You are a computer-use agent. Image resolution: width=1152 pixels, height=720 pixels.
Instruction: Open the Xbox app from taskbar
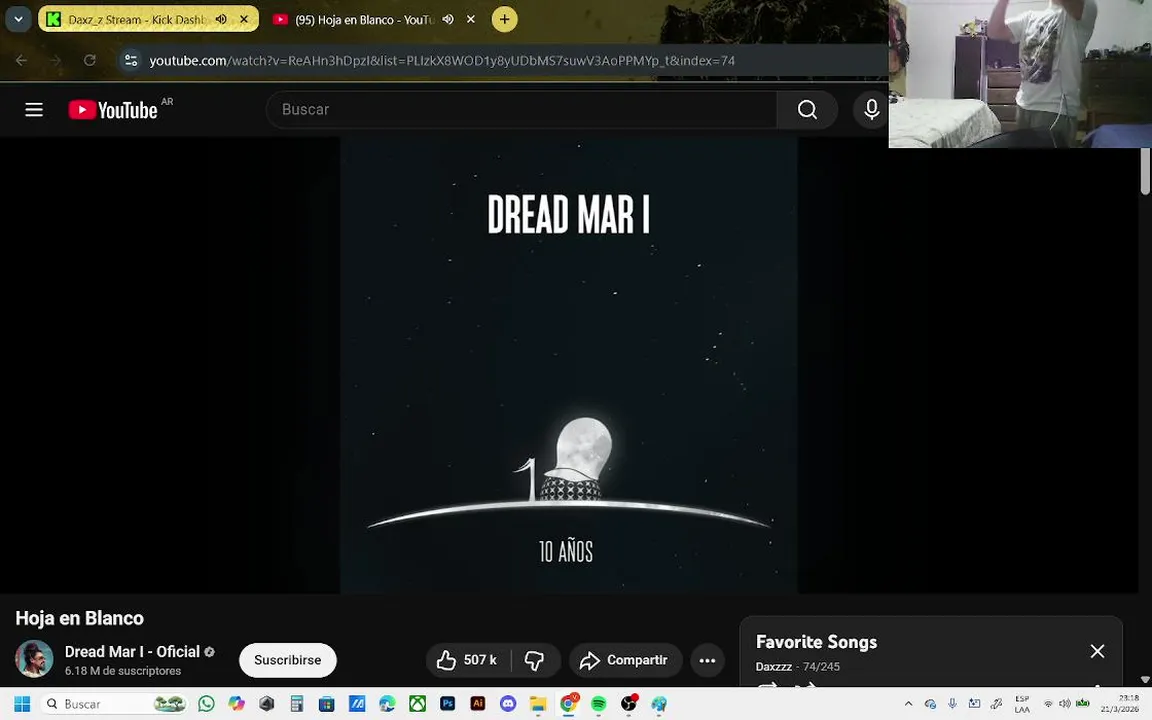coord(417,704)
